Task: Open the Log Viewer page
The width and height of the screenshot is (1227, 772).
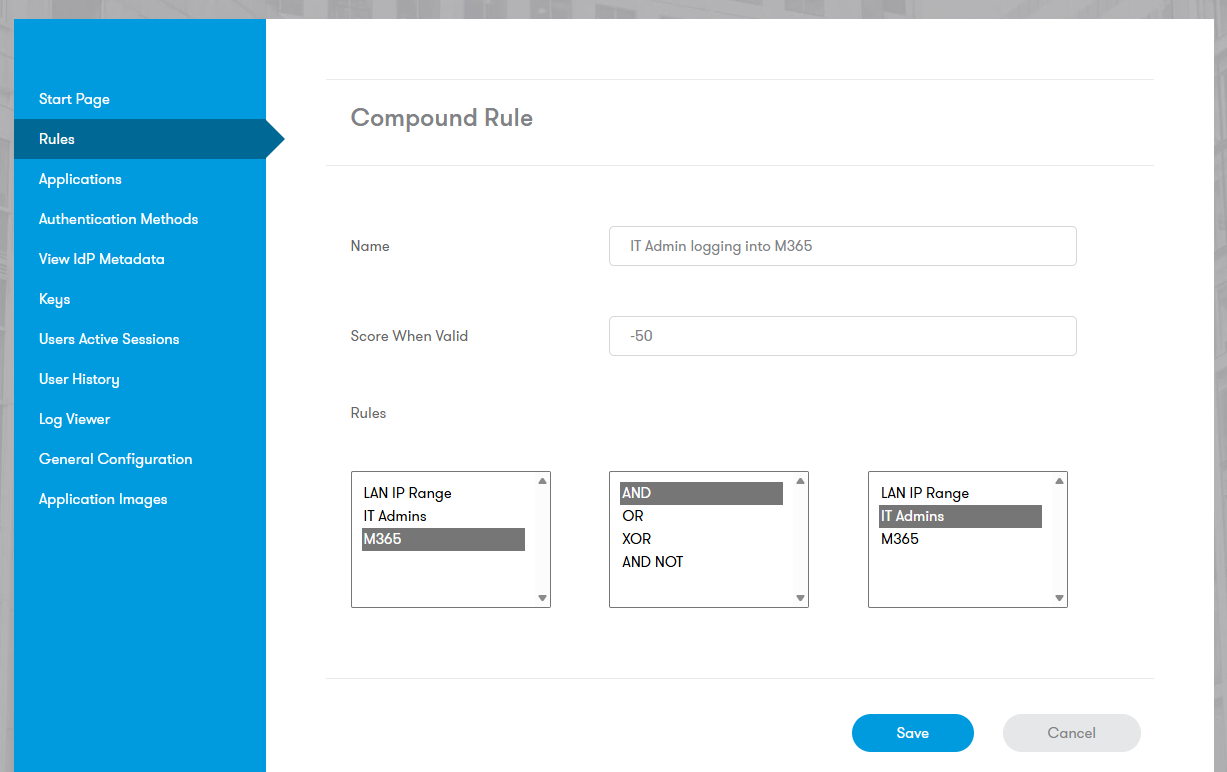Action: coord(74,419)
